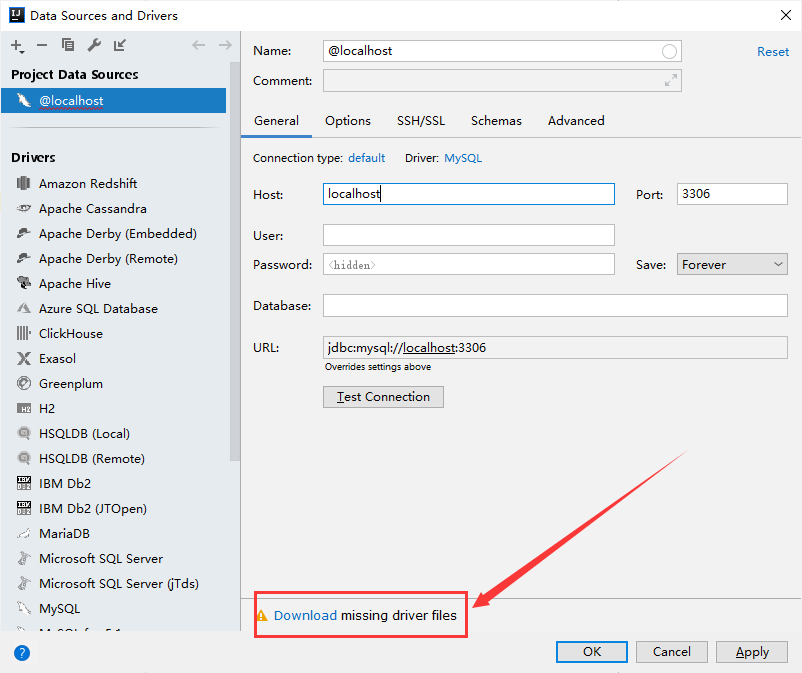The width and height of the screenshot is (802, 673).
Task: Select the HSQLDB (Local) driver icon
Action: pyautogui.click(x=24, y=433)
